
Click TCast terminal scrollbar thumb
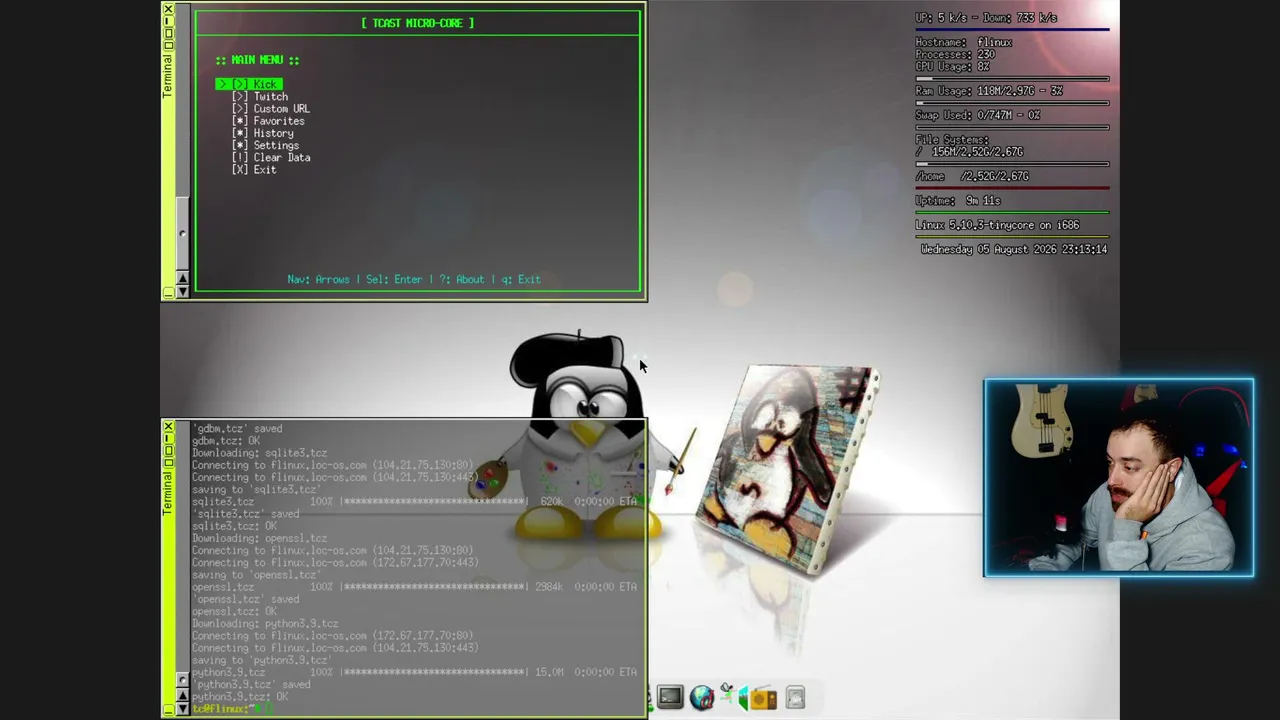click(x=182, y=233)
